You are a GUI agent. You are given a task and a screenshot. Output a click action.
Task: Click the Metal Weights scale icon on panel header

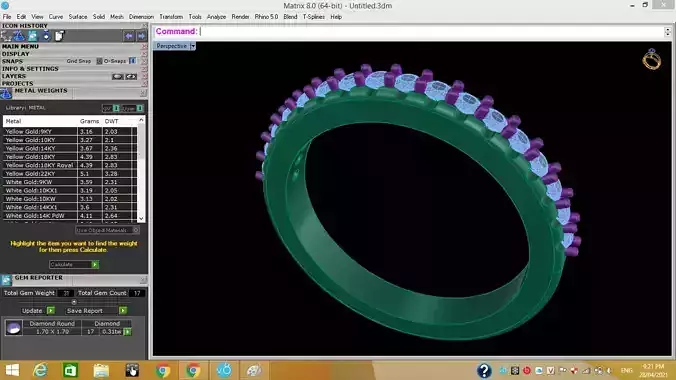tap(6, 93)
